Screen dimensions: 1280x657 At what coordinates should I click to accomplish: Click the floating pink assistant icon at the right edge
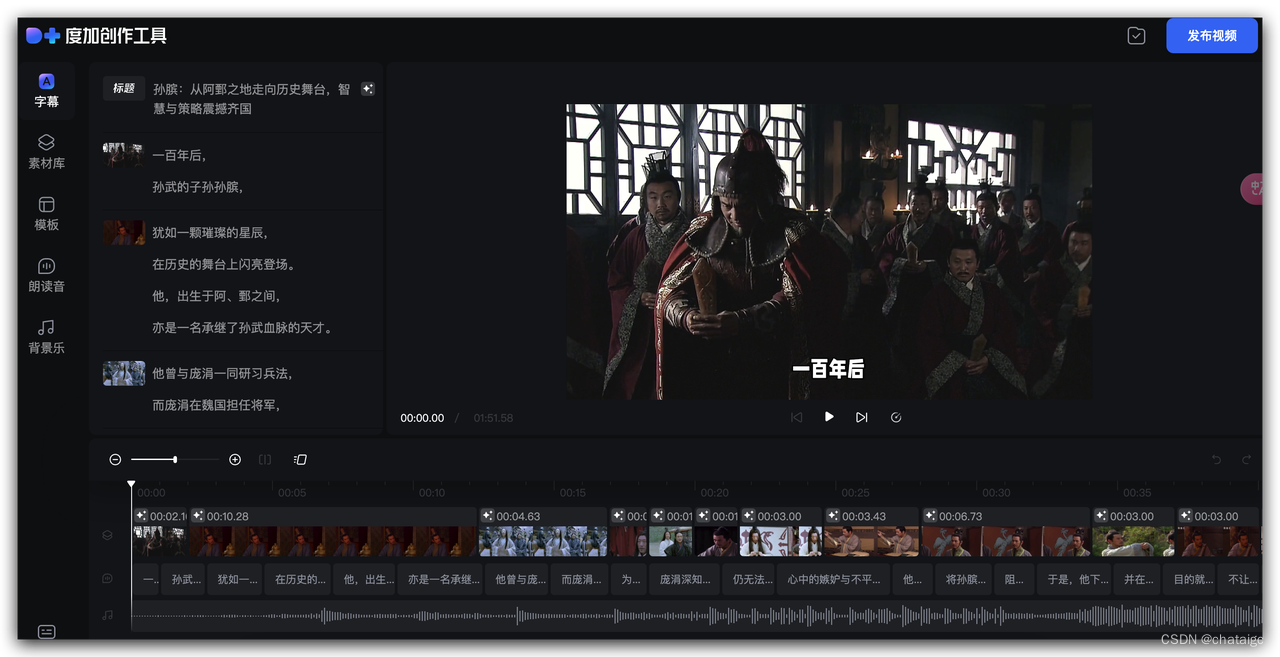pos(1251,188)
